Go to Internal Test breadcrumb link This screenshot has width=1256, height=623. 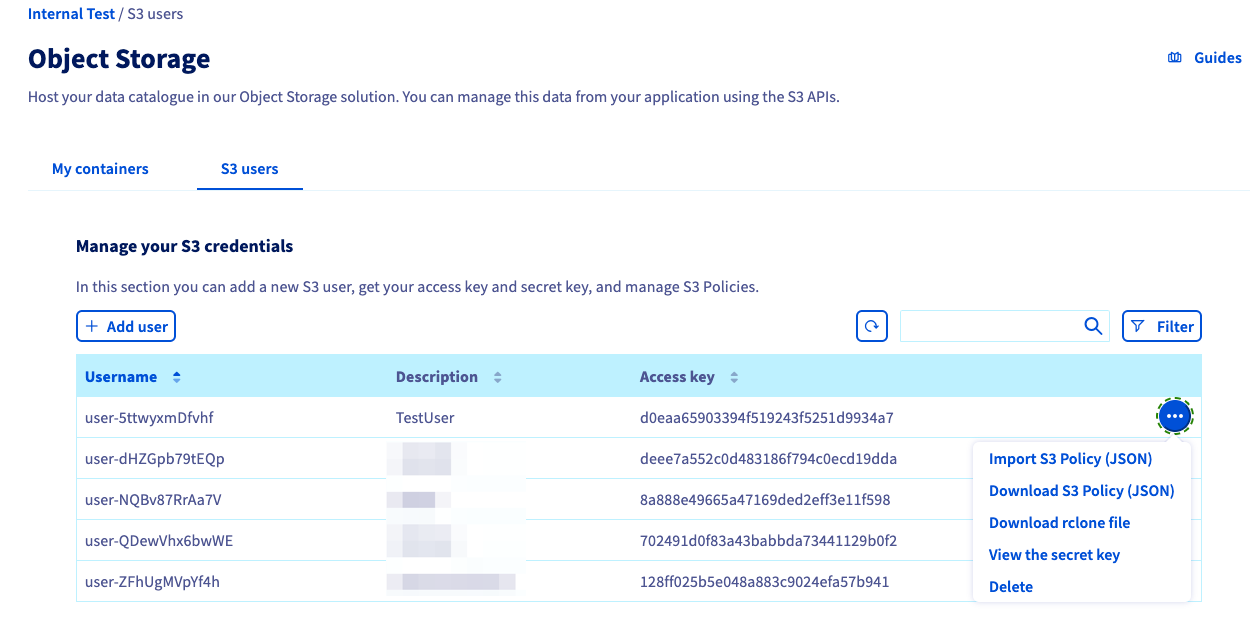coord(71,14)
